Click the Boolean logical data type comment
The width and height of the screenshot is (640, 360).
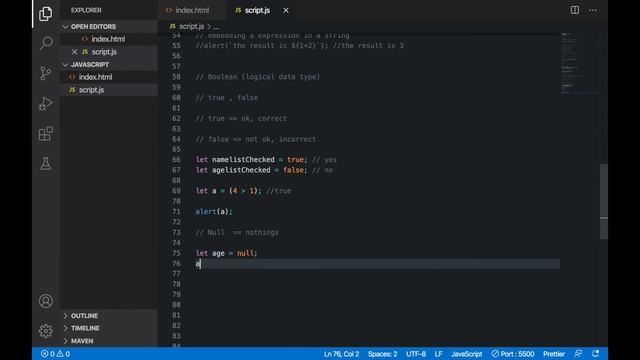(258, 77)
